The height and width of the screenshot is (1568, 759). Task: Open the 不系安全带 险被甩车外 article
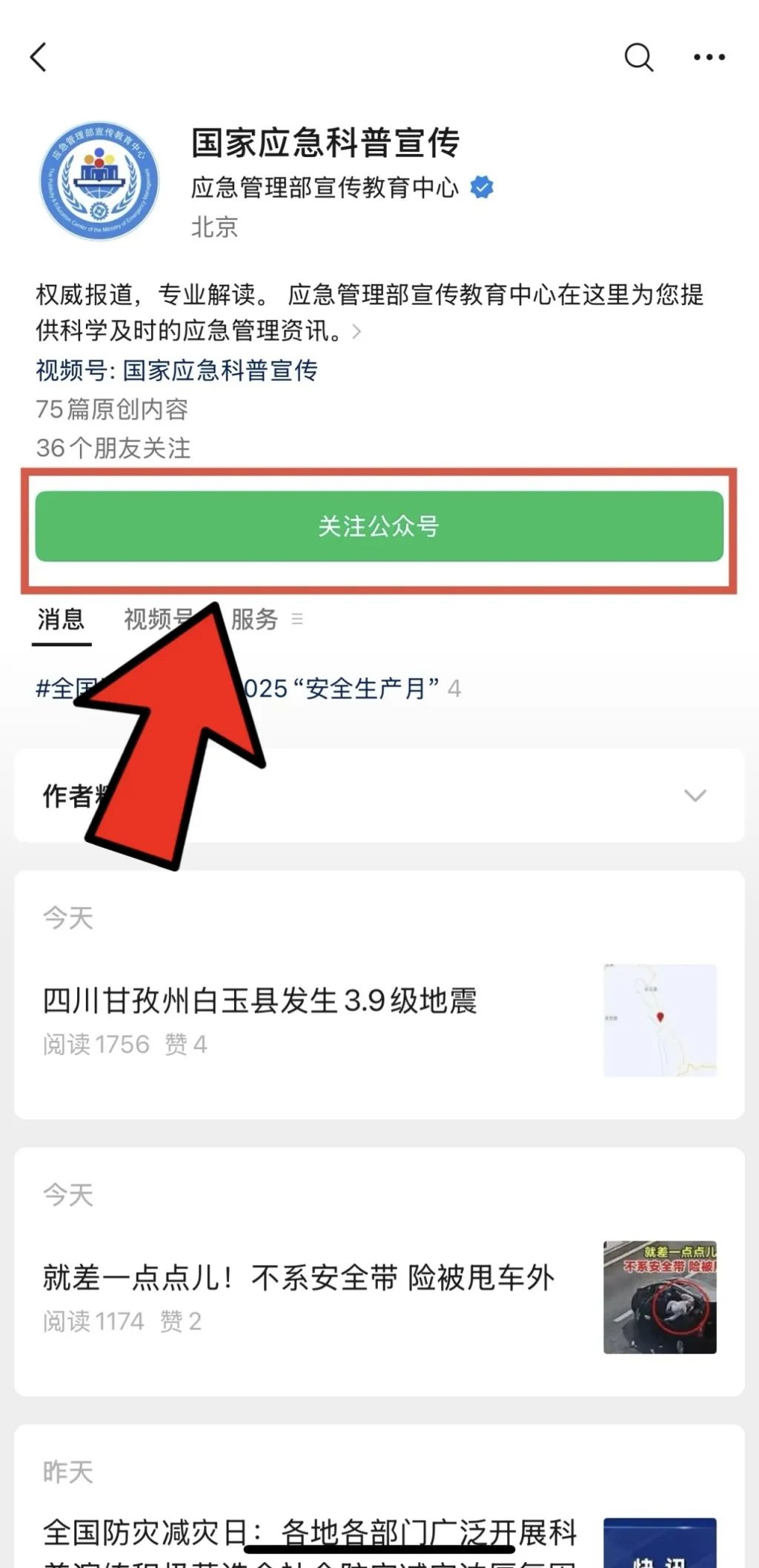coord(298,1278)
